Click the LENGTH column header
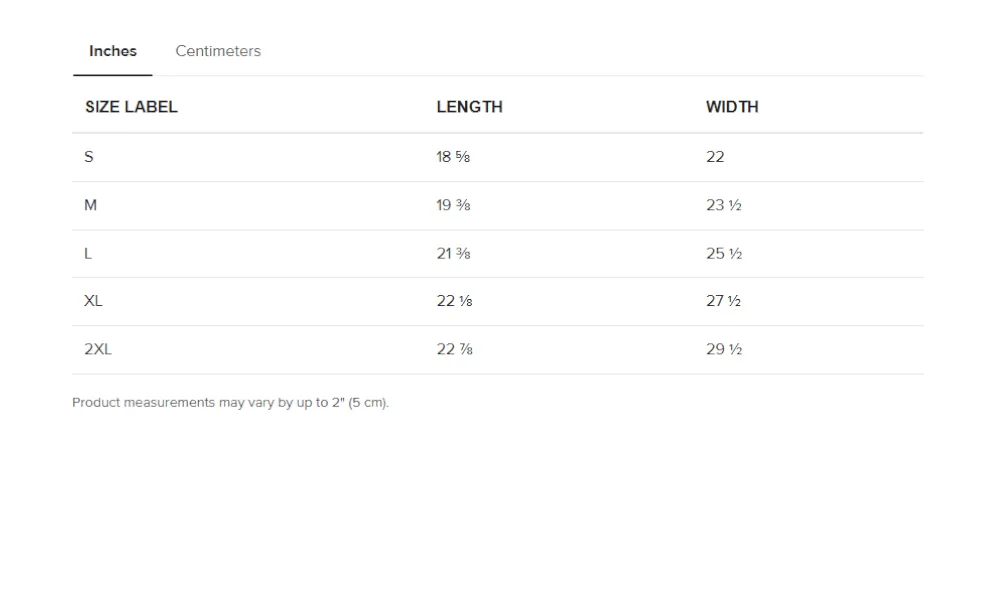1000x600 pixels. point(469,107)
